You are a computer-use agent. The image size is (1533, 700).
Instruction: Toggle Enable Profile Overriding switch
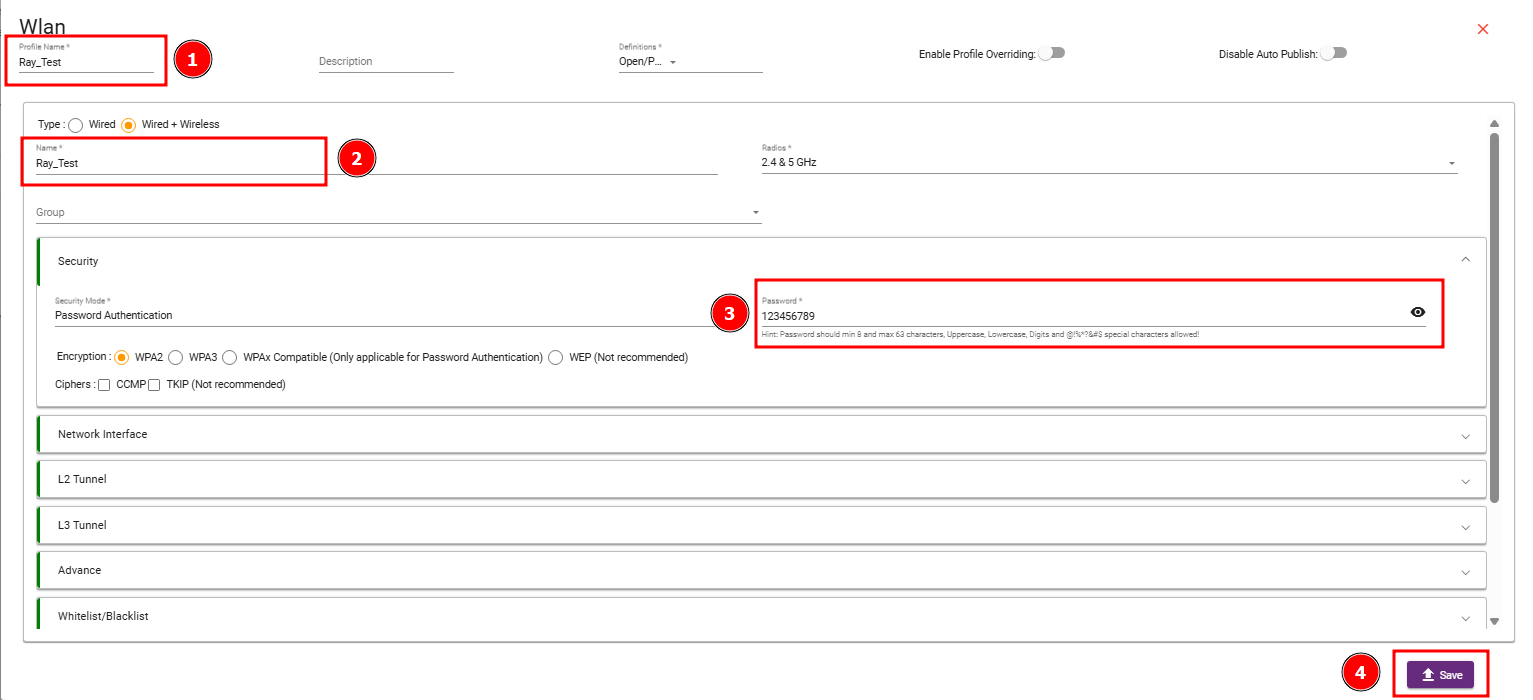1051,53
